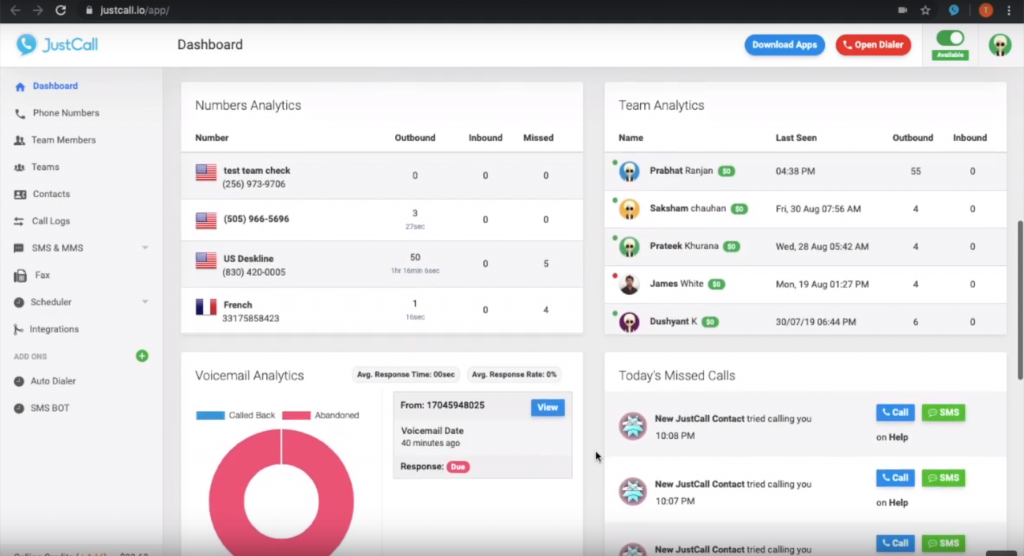Open the Phone Numbers menu item

pos(65,113)
